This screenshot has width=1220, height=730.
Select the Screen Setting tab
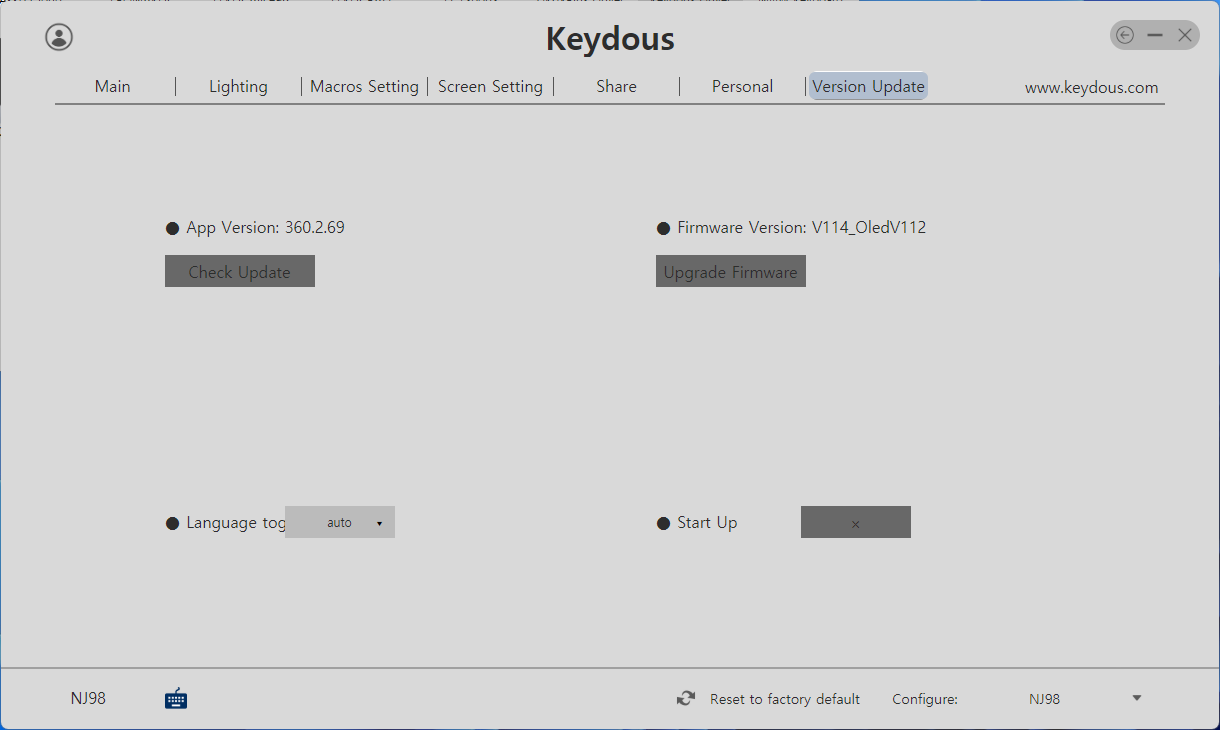(x=490, y=86)
